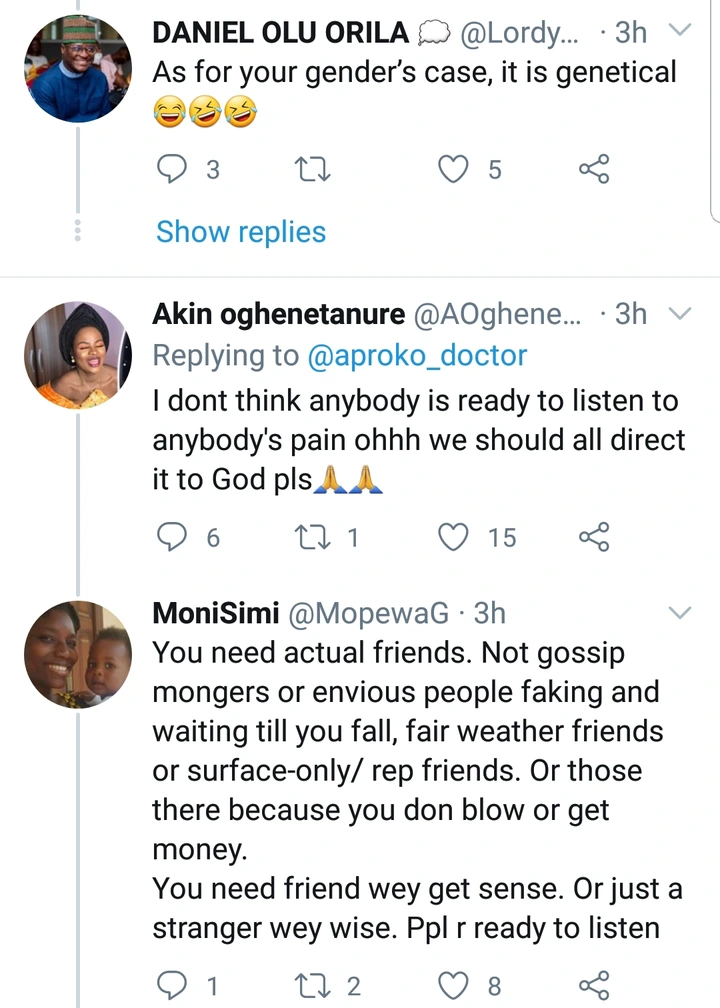
Task: Reply to MoniSimi's tweet
Action: point(174,986)
